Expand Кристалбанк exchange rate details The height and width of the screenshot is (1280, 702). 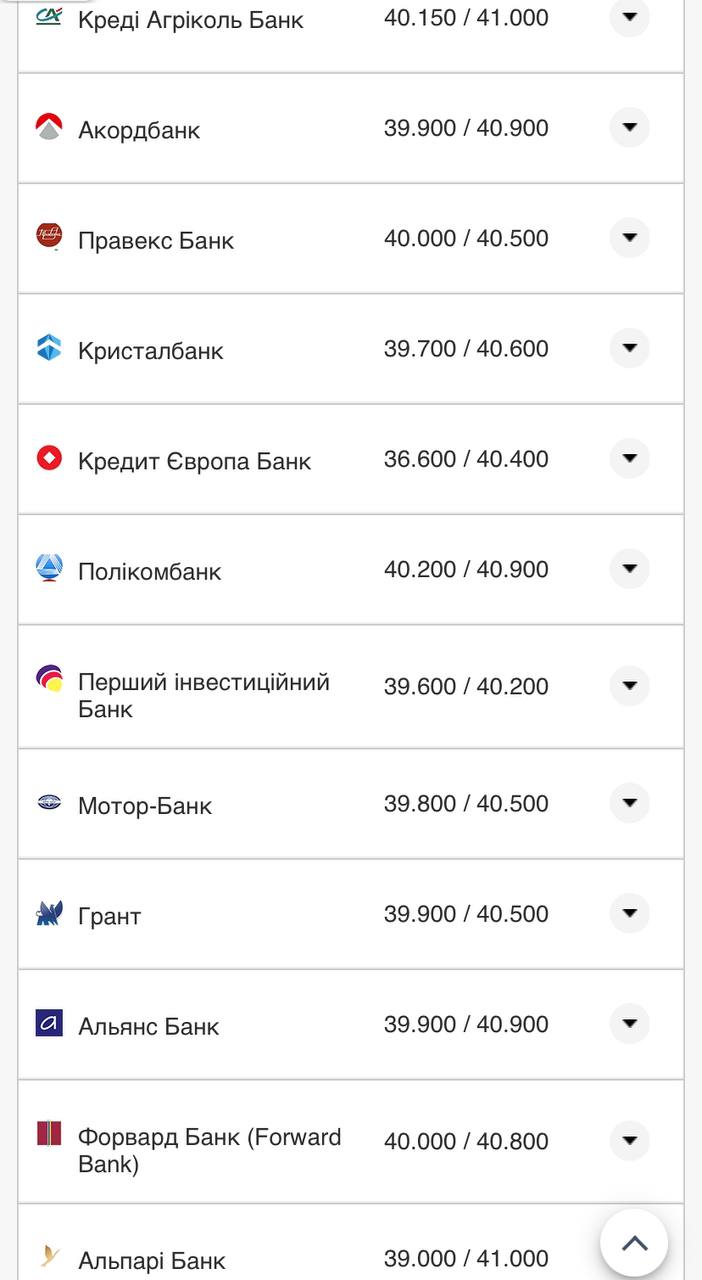coord(629,348)
